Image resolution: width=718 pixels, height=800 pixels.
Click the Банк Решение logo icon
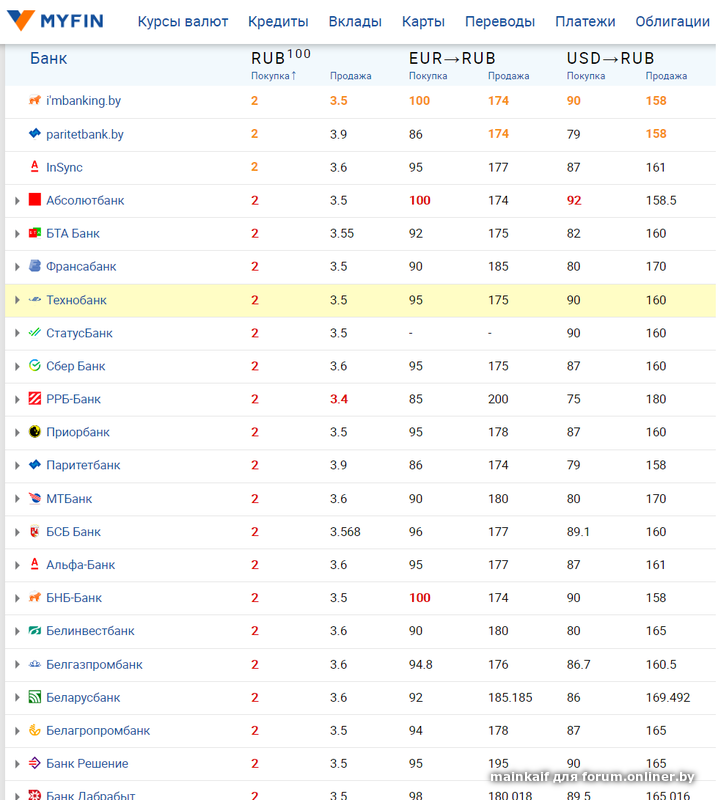tap(35, 763)
